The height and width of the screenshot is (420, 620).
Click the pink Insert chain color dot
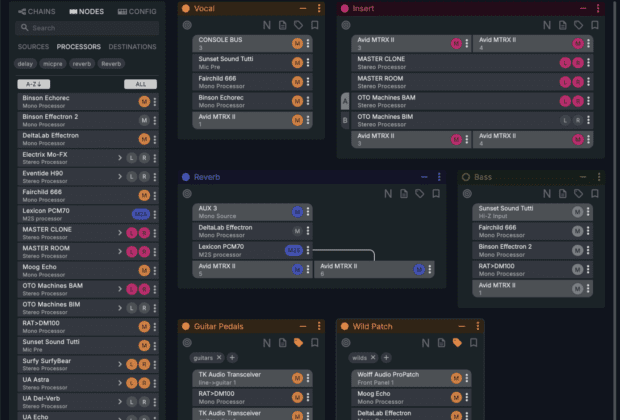click(345, 8)
